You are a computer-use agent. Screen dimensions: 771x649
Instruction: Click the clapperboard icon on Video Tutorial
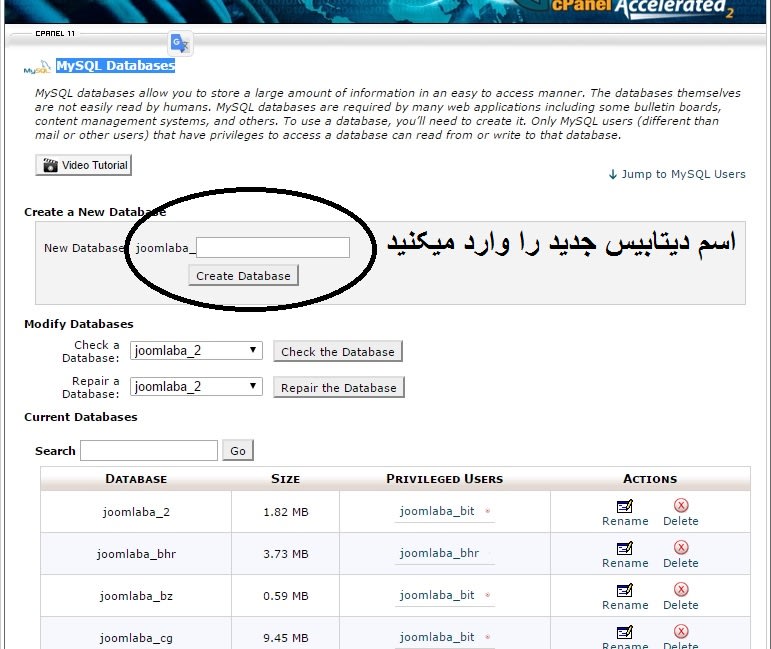point(50,165)
